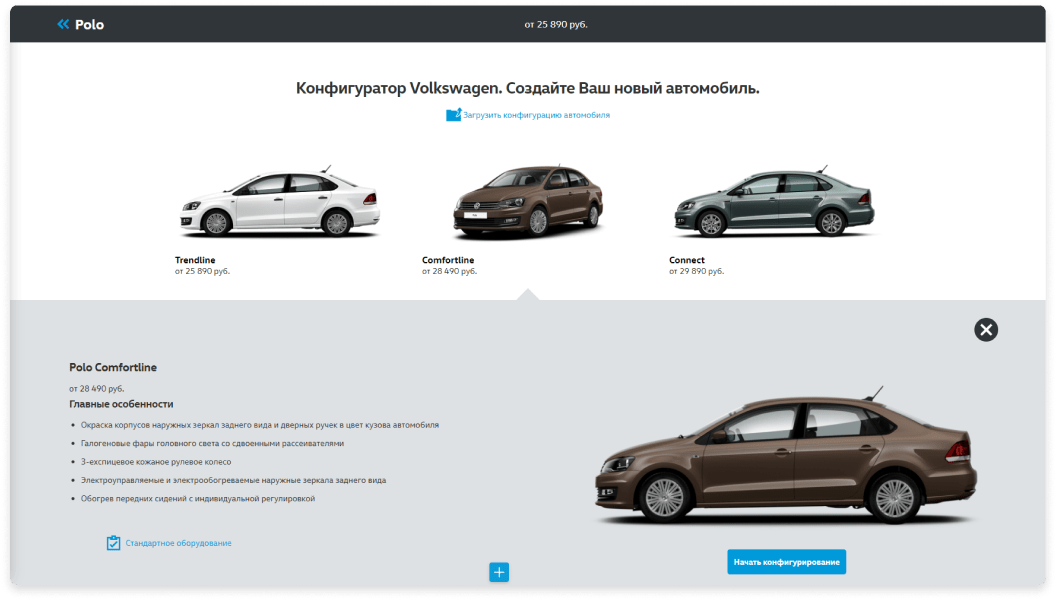The width and height of the screenshot is (1056, 600).
Task: Click the upload configuration folder icon
Action: (453, 115)
